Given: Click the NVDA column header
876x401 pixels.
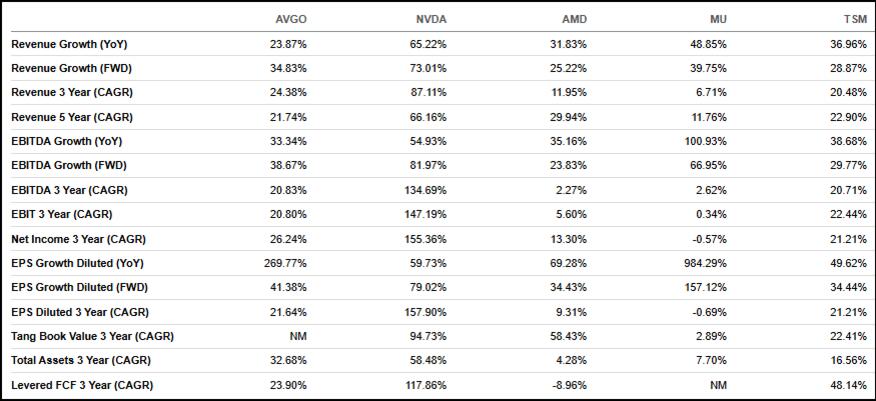Looking at the screenshot, I should [x=431, y=20].
